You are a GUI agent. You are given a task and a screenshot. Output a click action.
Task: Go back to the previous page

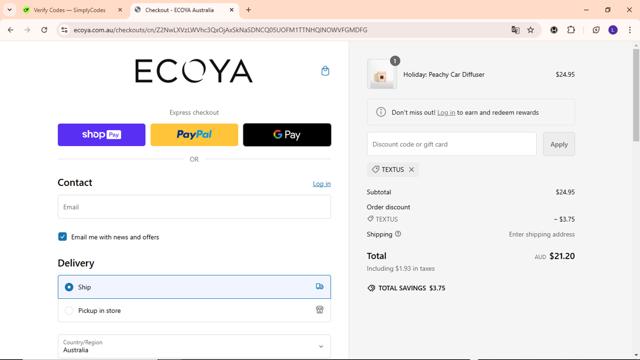[11, 30]
